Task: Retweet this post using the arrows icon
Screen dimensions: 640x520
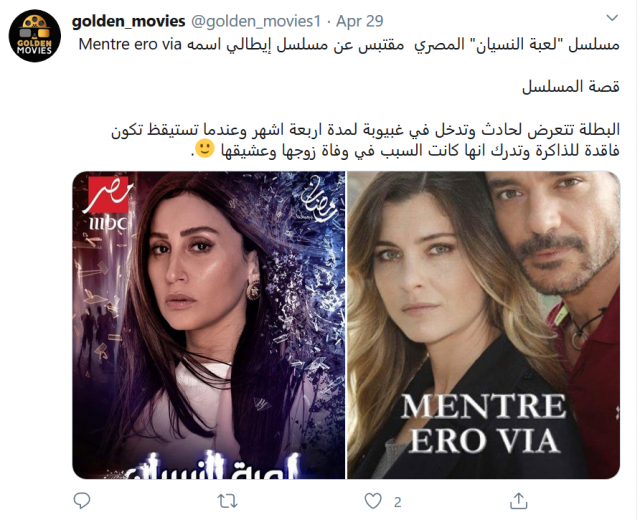Action: (227, 501)
